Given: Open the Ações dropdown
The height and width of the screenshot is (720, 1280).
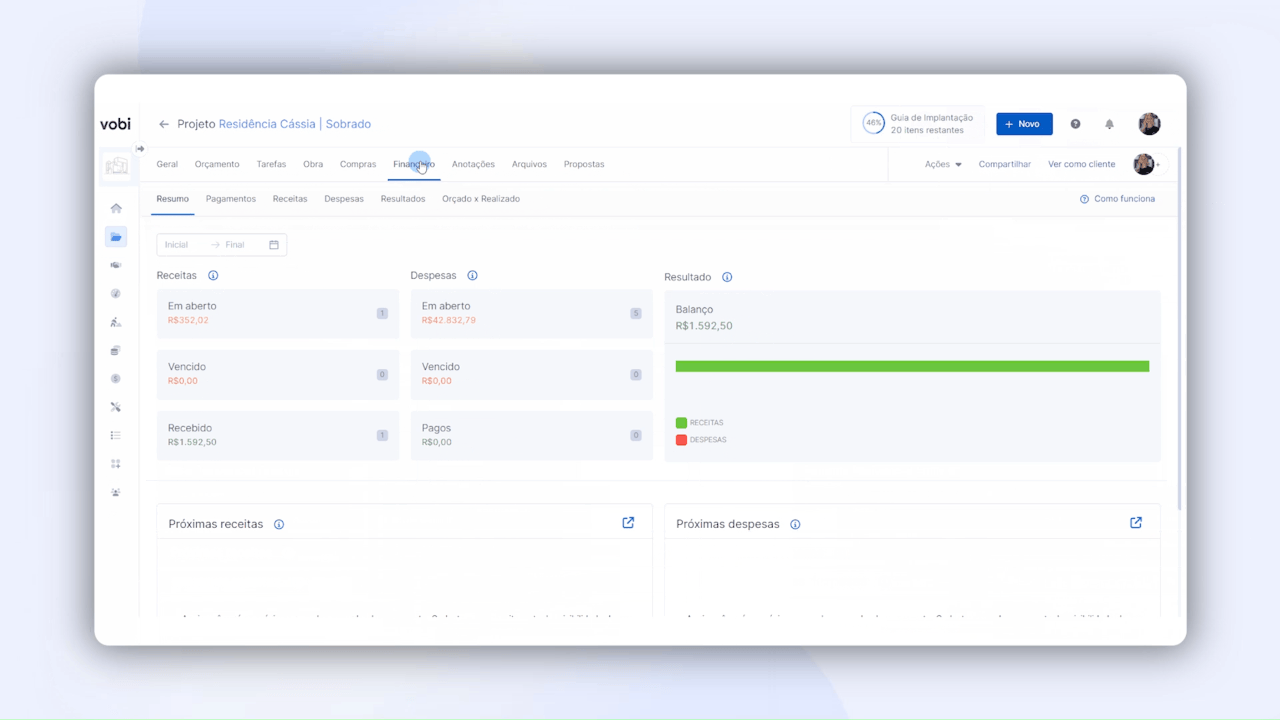Looking at the screenshot, I should pyautogui.click(x=943, y=164).
